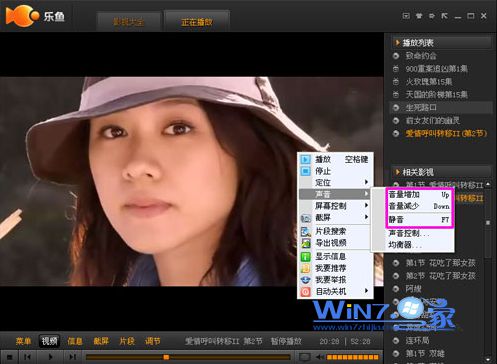Click the camera icon beside 截屏 in menu

click(x=305, y=218)
